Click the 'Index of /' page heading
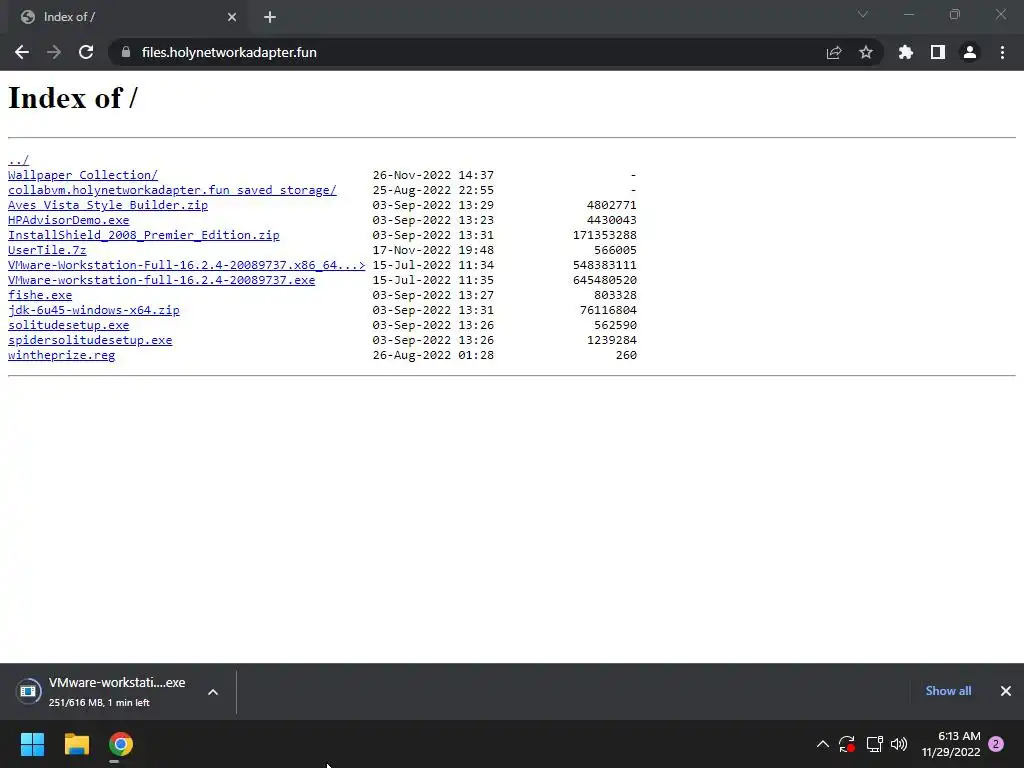This screenshot has width=1024, height=768. pos(72,98)
